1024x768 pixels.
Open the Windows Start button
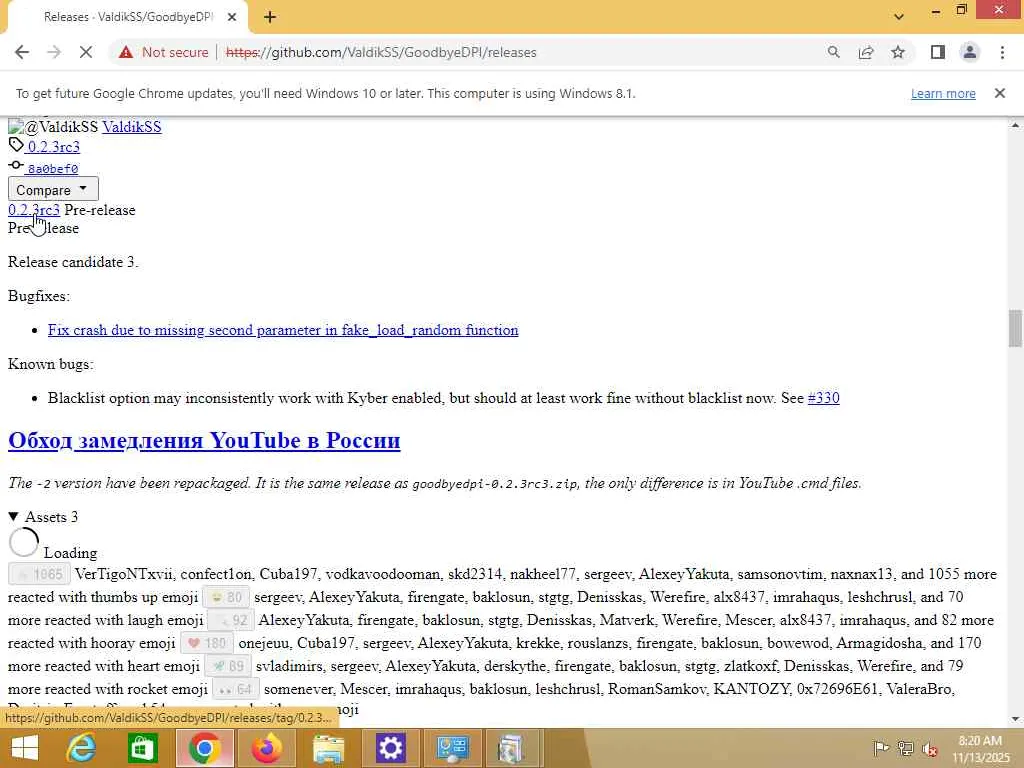25,748
